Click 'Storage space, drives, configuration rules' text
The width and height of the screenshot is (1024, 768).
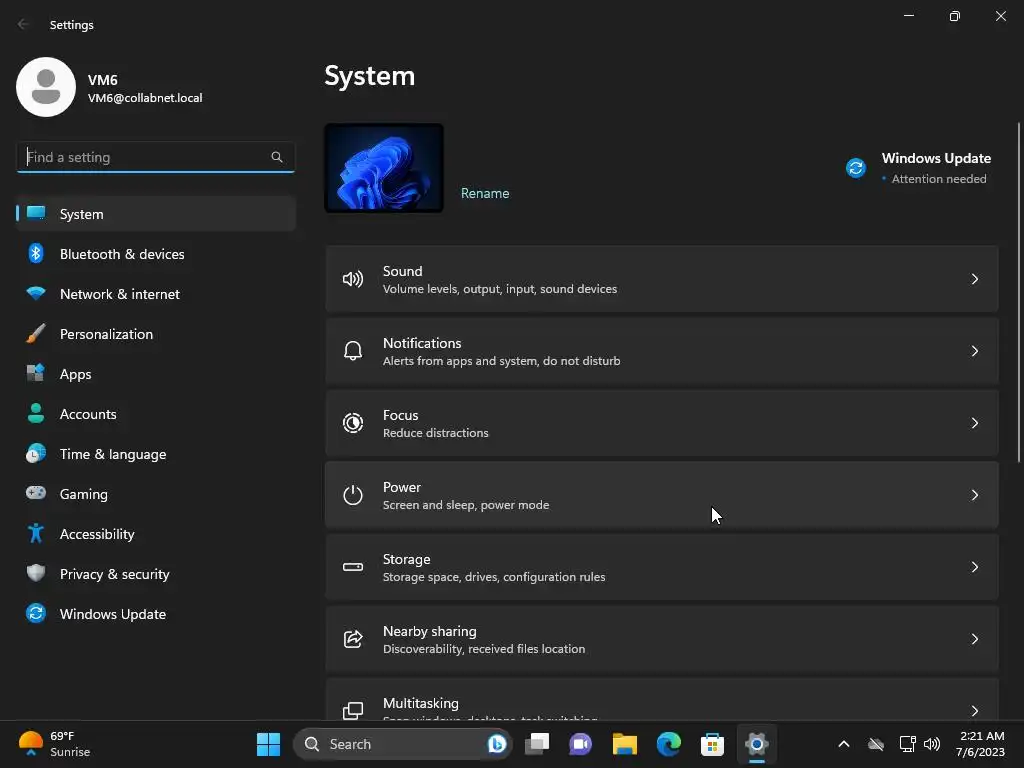pos(494,577)
